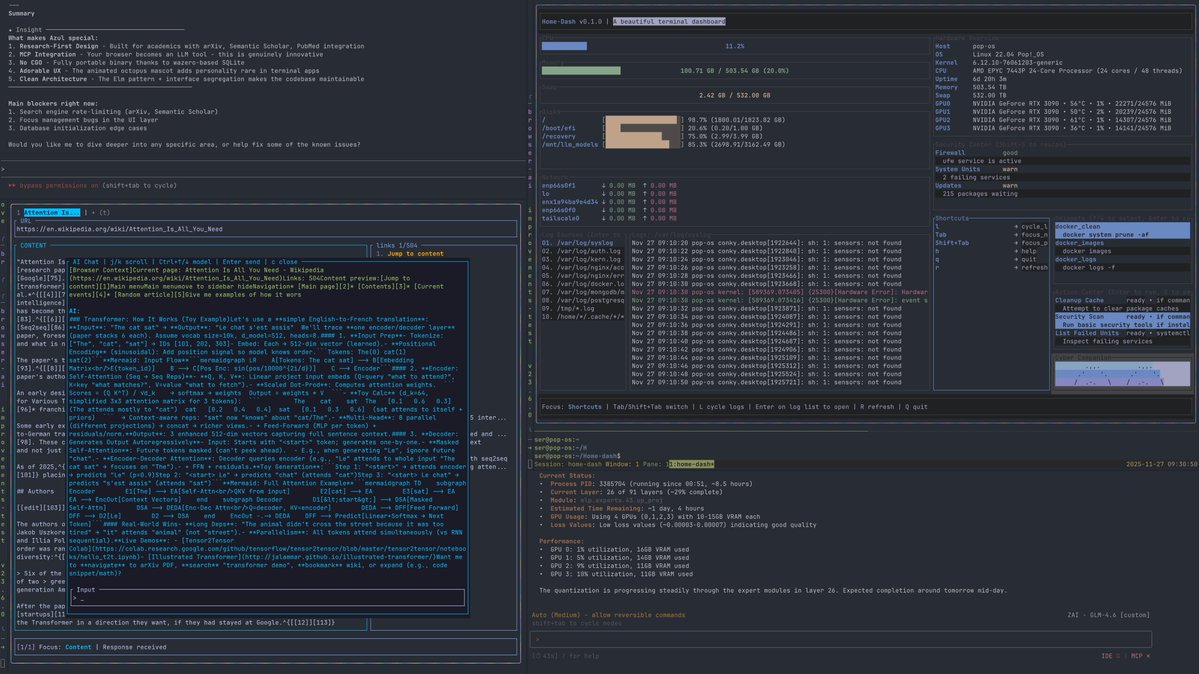This screenshot has height=674, width=1199.
Task: Click the System Units warn row
Action: pyautogui.click(x=1061, y=169)
